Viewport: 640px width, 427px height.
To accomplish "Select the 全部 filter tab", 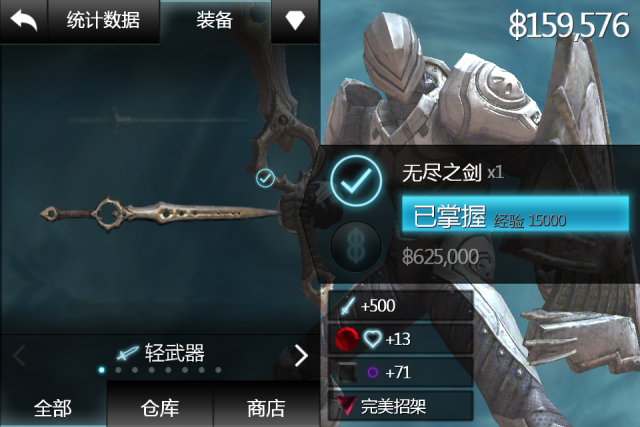I will (x=53, y=407).
